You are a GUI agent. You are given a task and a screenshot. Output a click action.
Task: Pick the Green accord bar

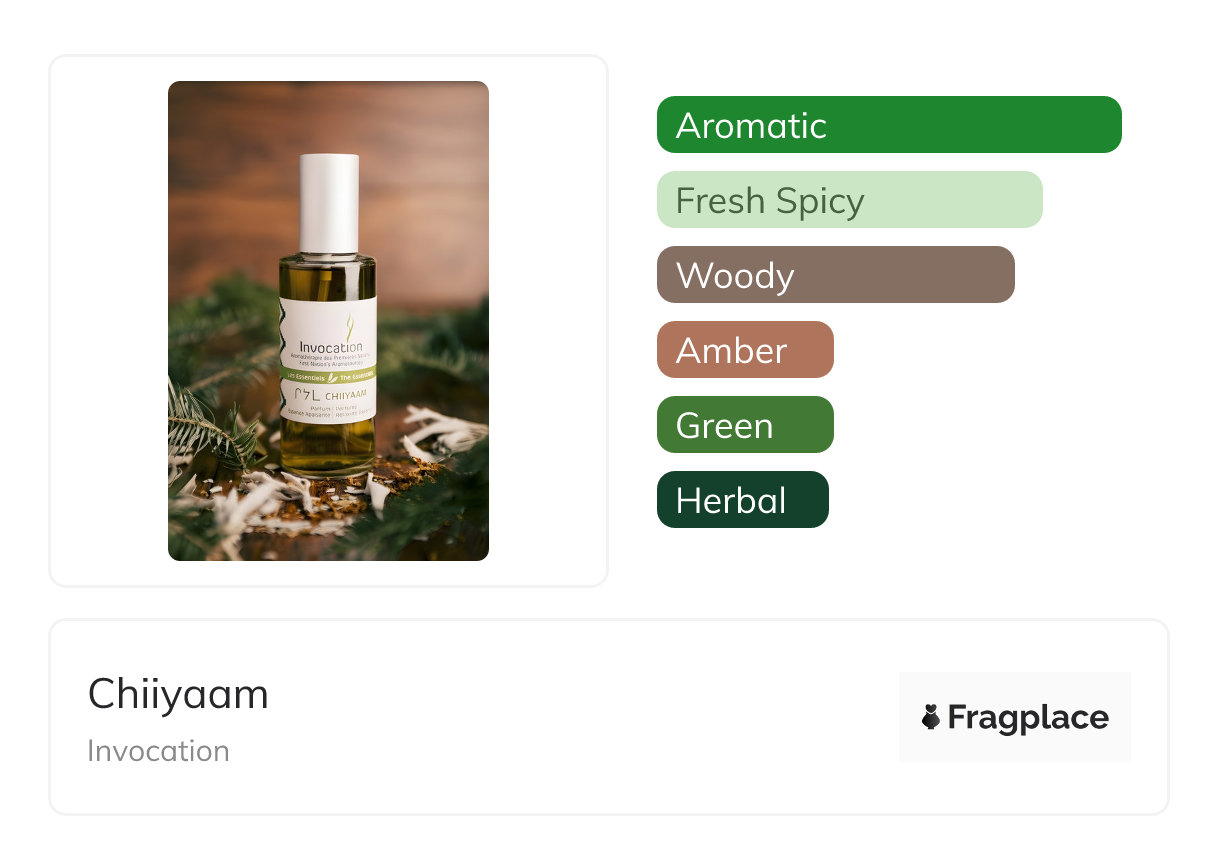[745, 425]
